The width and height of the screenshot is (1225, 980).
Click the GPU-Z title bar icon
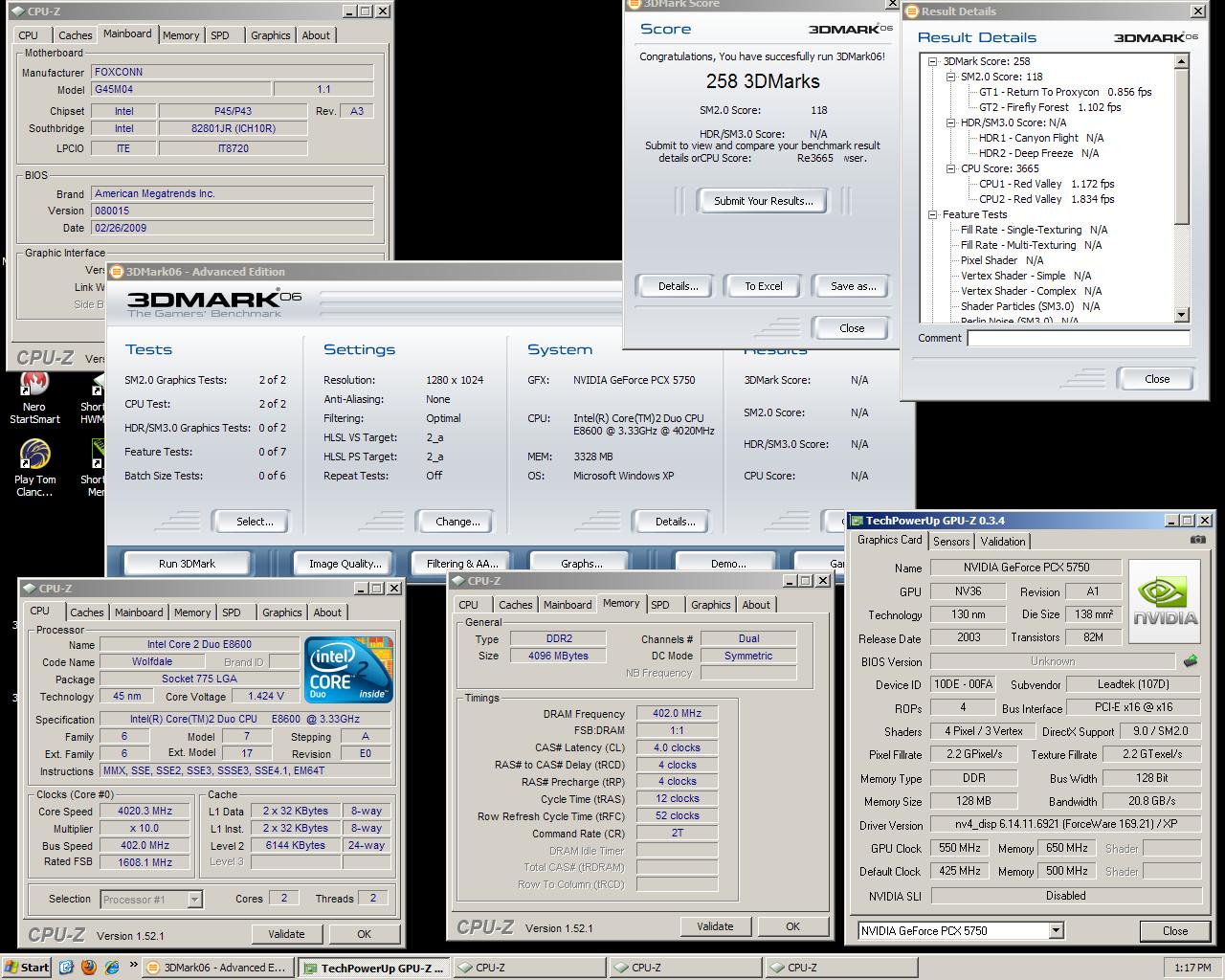[x=857, y=521]
